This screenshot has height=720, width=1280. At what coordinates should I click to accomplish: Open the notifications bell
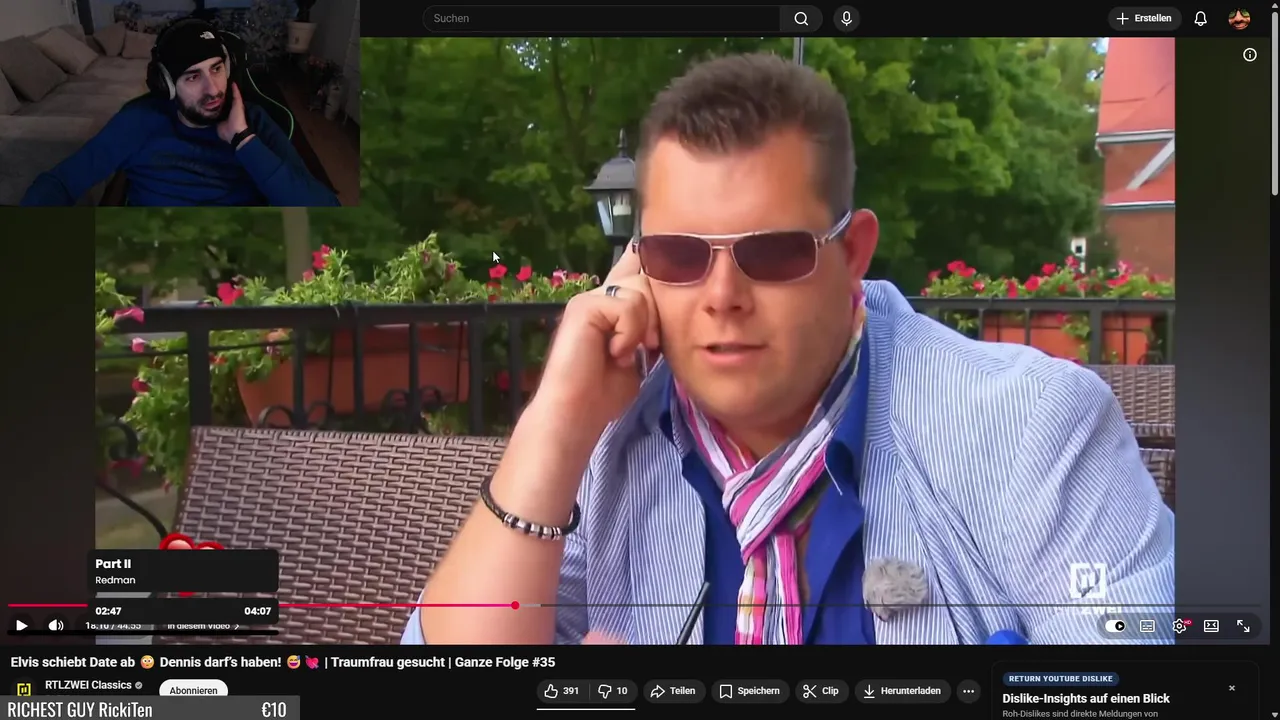(x=1201, y=18)
